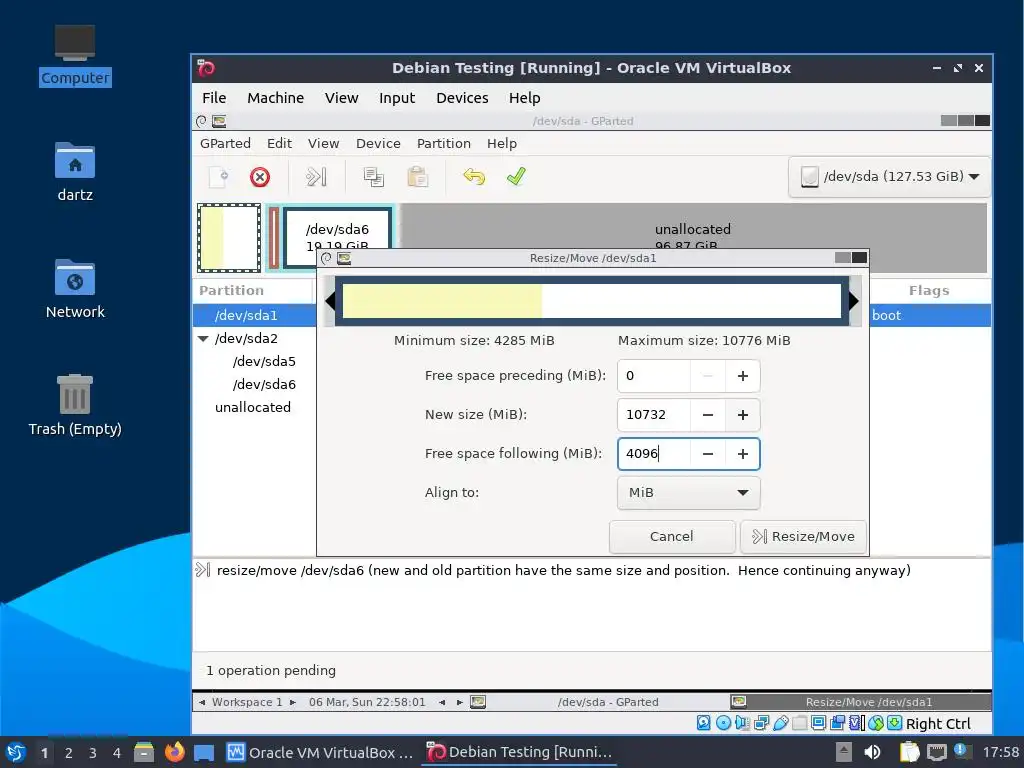The height and width of the screenshot is (768, 1024).
Task: Click the Copy partition toolbar icon
Action: pos(374,177)
